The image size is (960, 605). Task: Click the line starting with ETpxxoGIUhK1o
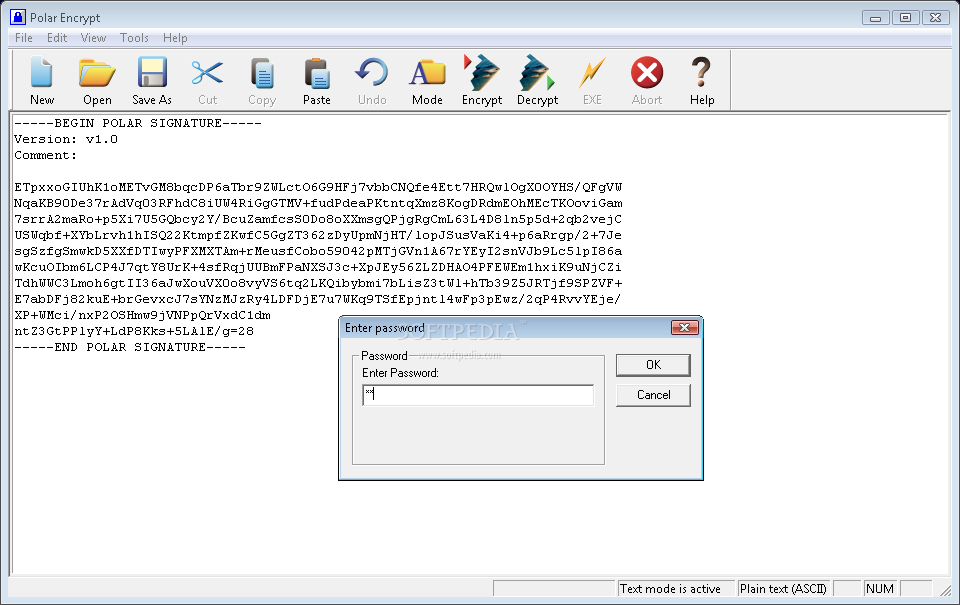tap(318, 187)
